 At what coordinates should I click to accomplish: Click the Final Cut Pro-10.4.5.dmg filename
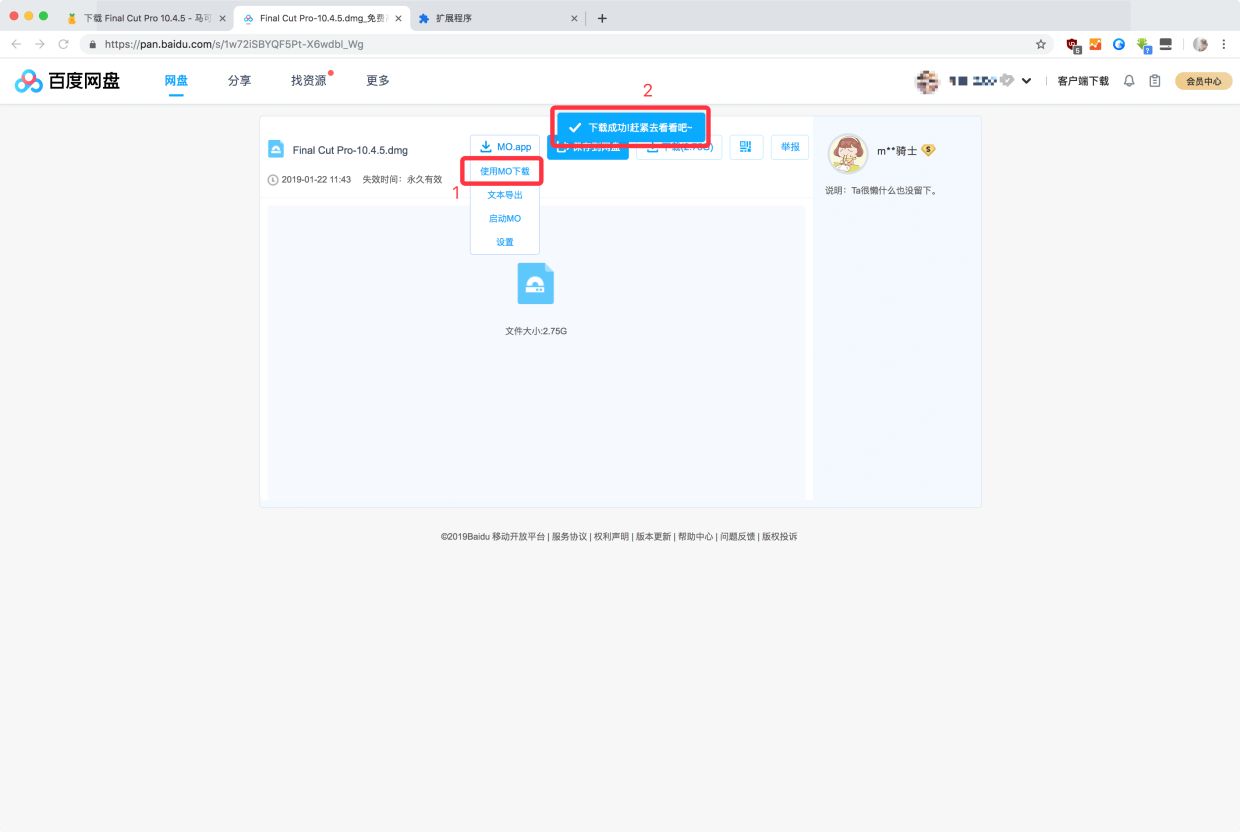tap(350, 150)
